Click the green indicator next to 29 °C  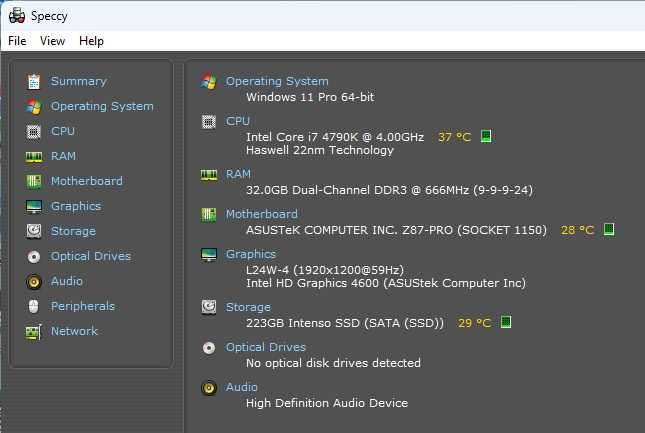click(506, 322)
